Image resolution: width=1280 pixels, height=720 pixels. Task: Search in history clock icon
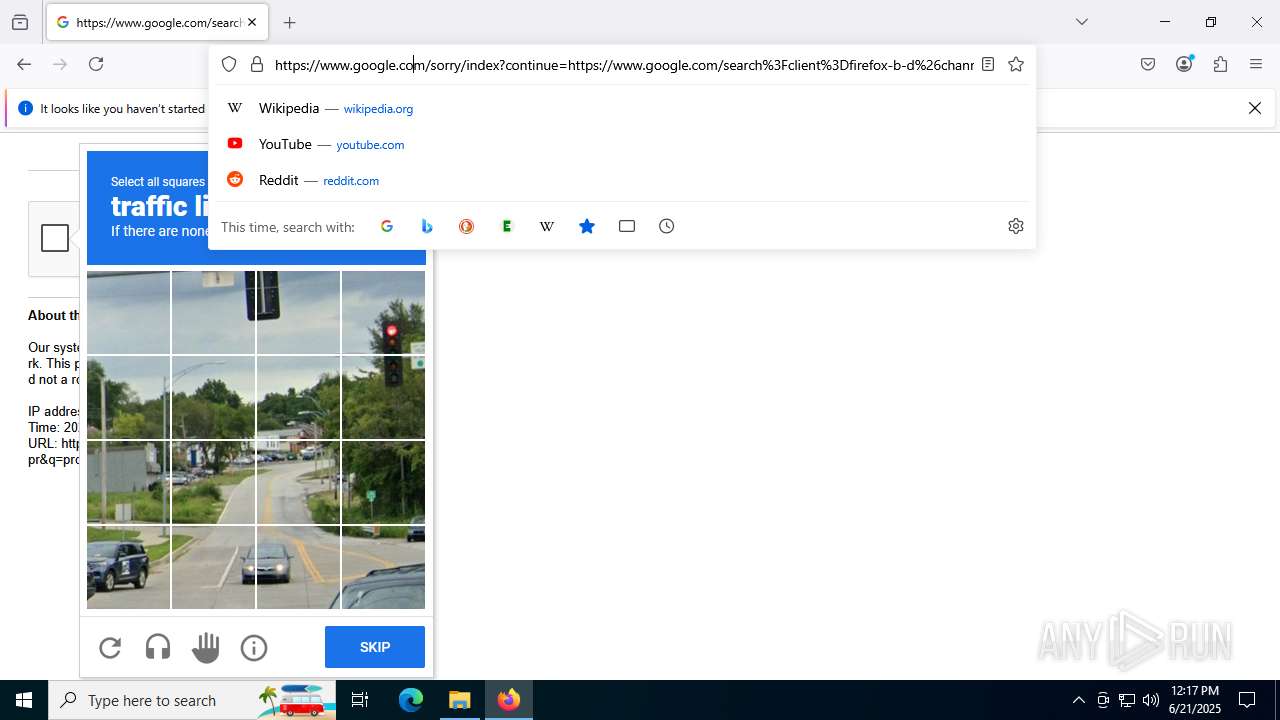coord(667,226)
